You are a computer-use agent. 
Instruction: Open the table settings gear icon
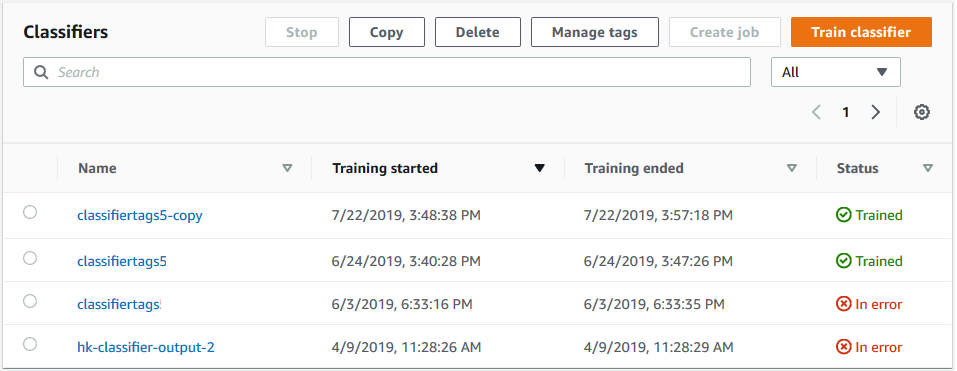[922, 112]
